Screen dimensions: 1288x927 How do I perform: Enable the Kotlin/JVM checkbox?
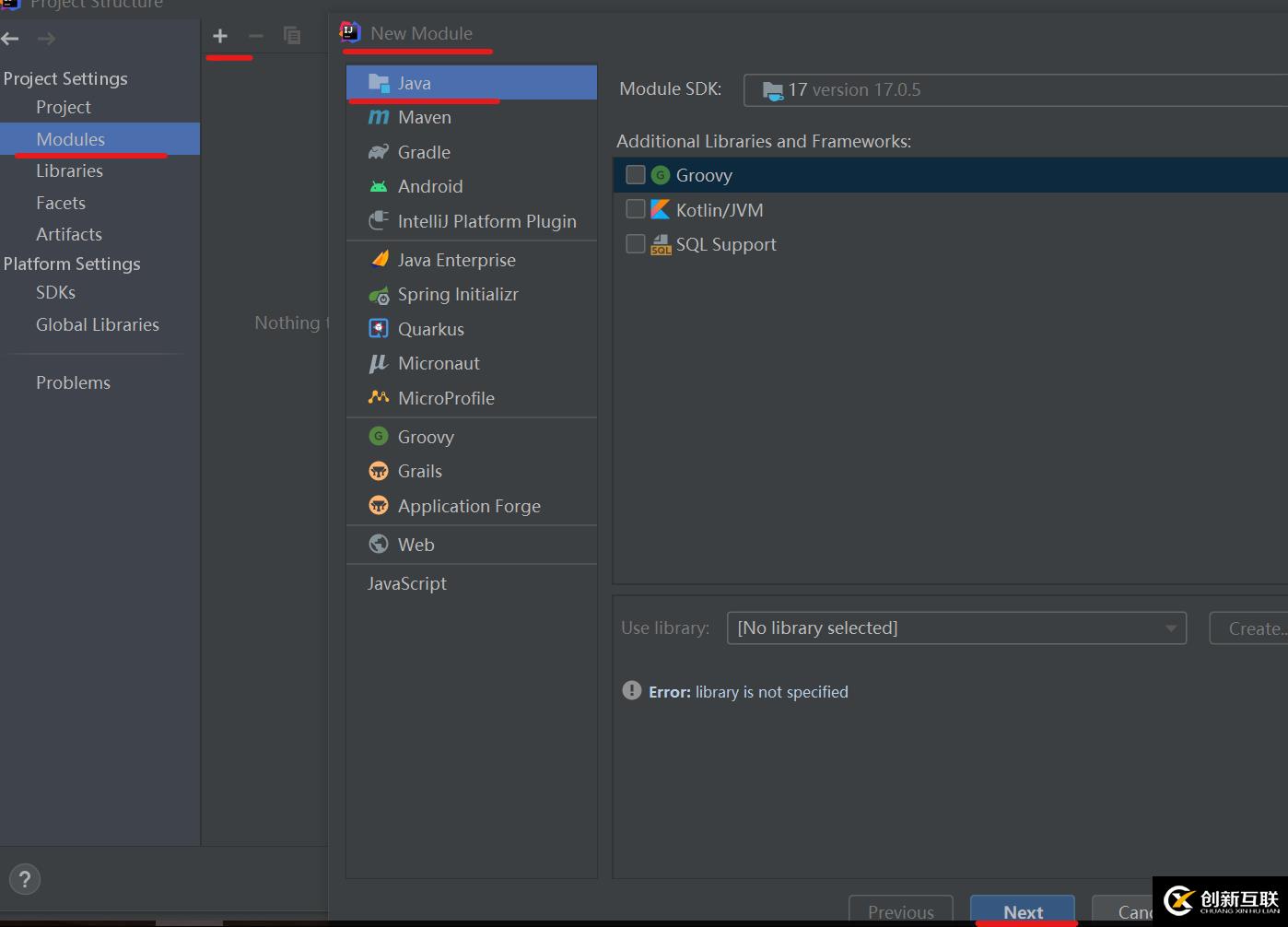tap(636, 209)
